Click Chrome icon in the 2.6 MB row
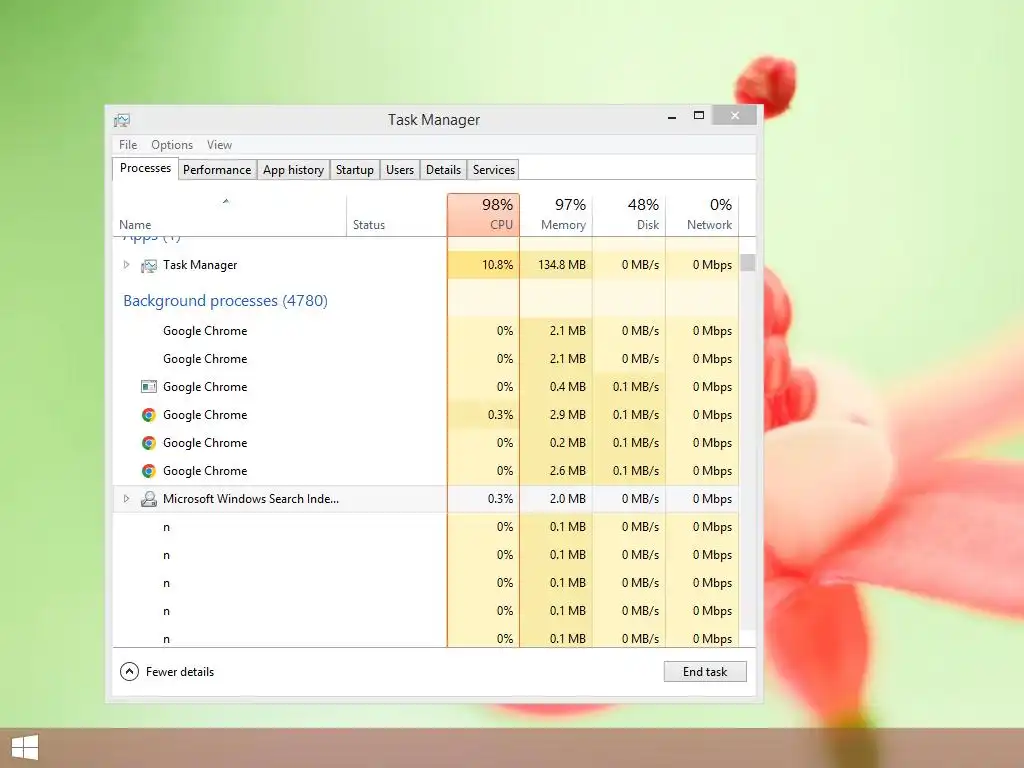 pyautogui.click(x=149, y=471)
